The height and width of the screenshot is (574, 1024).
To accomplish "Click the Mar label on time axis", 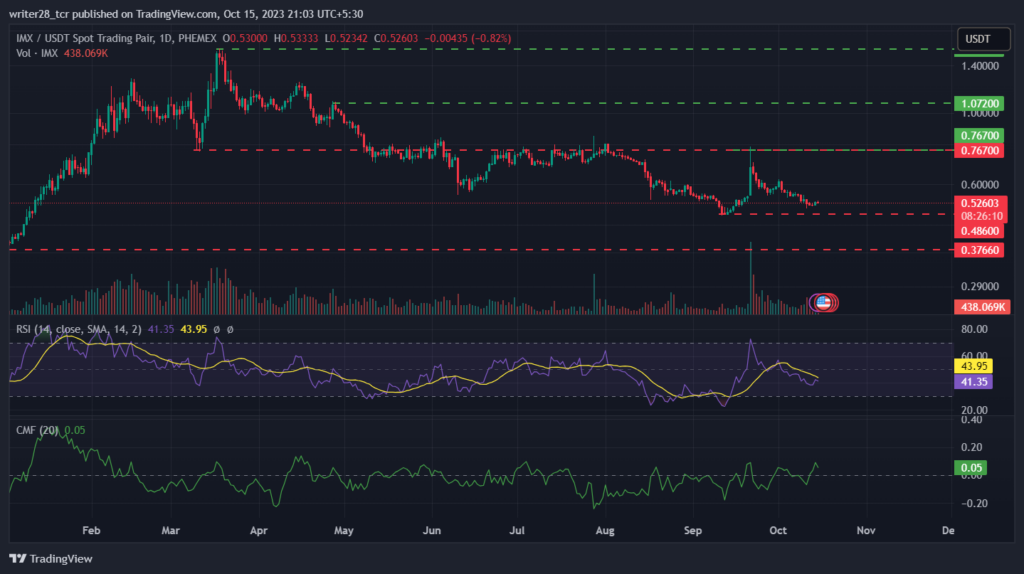I will click(170, 530).
